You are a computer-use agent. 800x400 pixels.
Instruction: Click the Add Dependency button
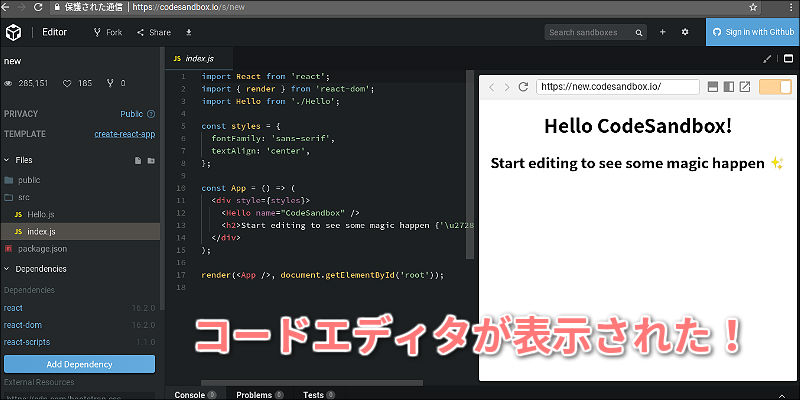point(80,364)
